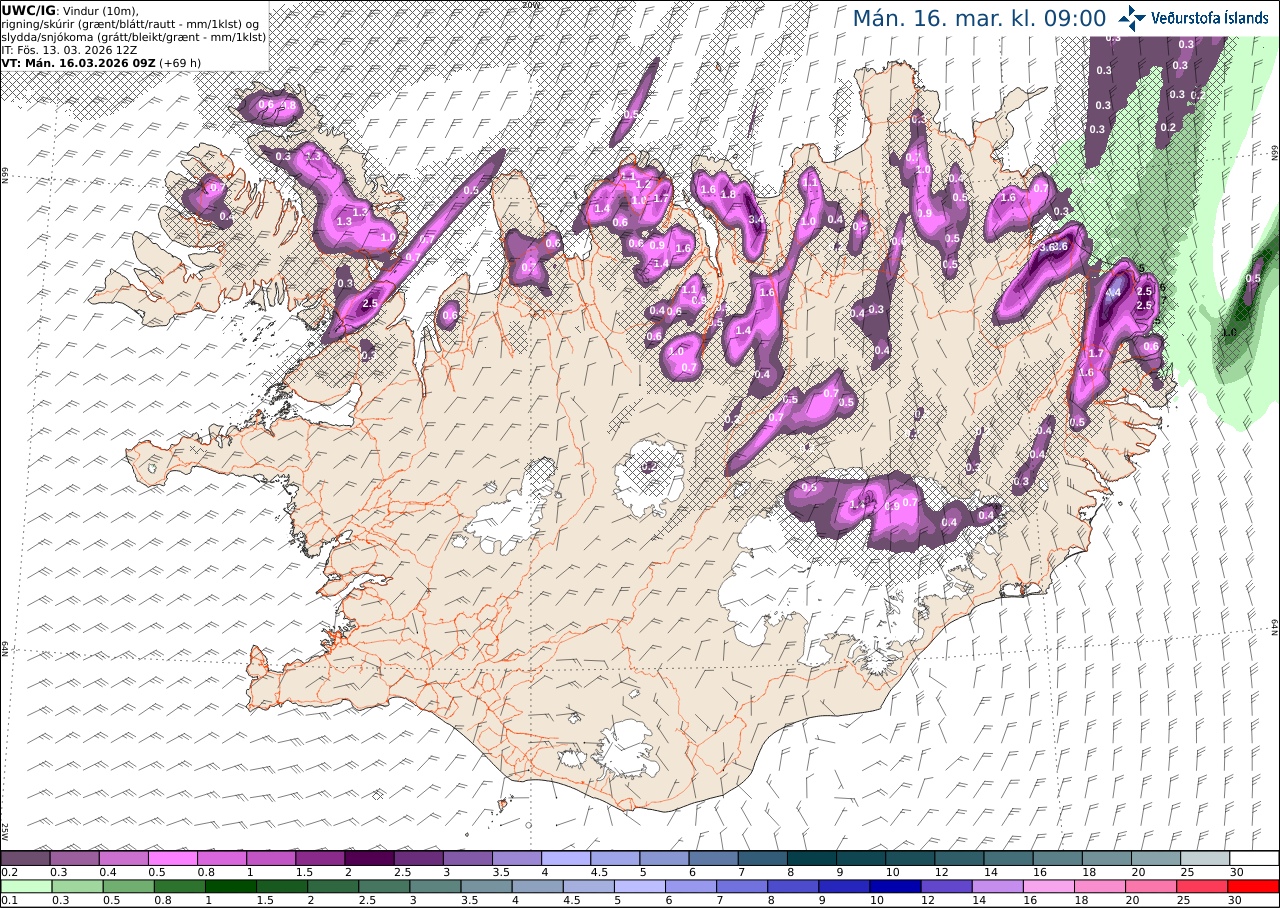
Task: Click the dusky purple 0.2 swatch in upper legend
Action: point(25,858)
